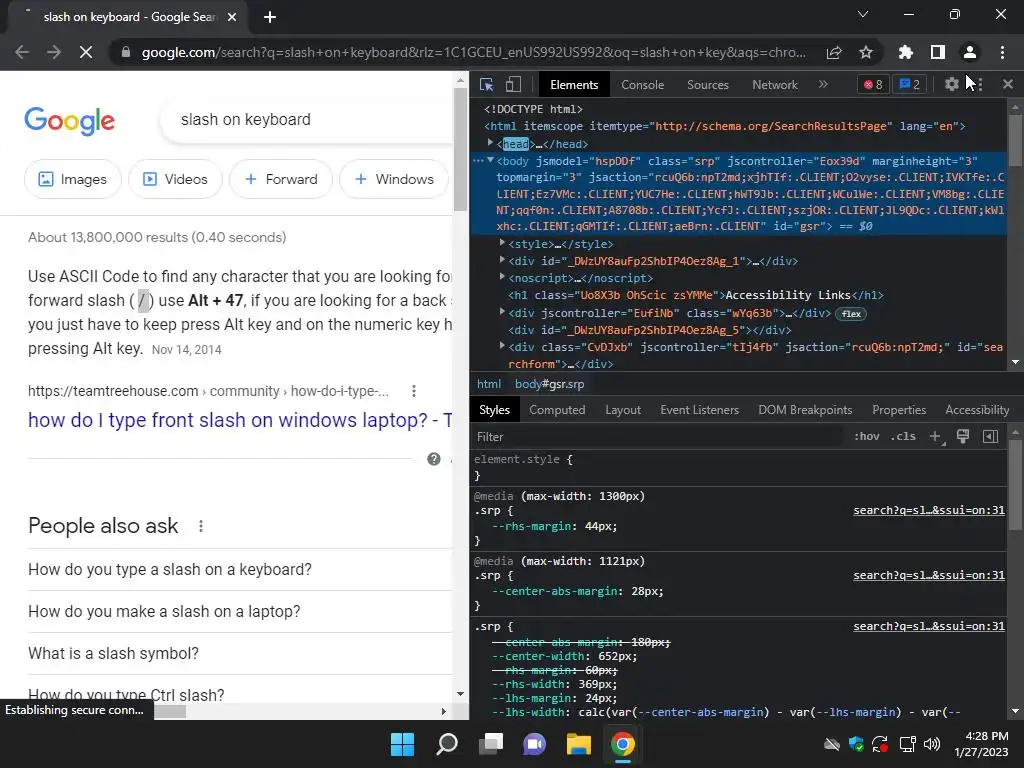Open Chrome extensions puzzle icon
The image size is (1024, 768).
[905, 52]
